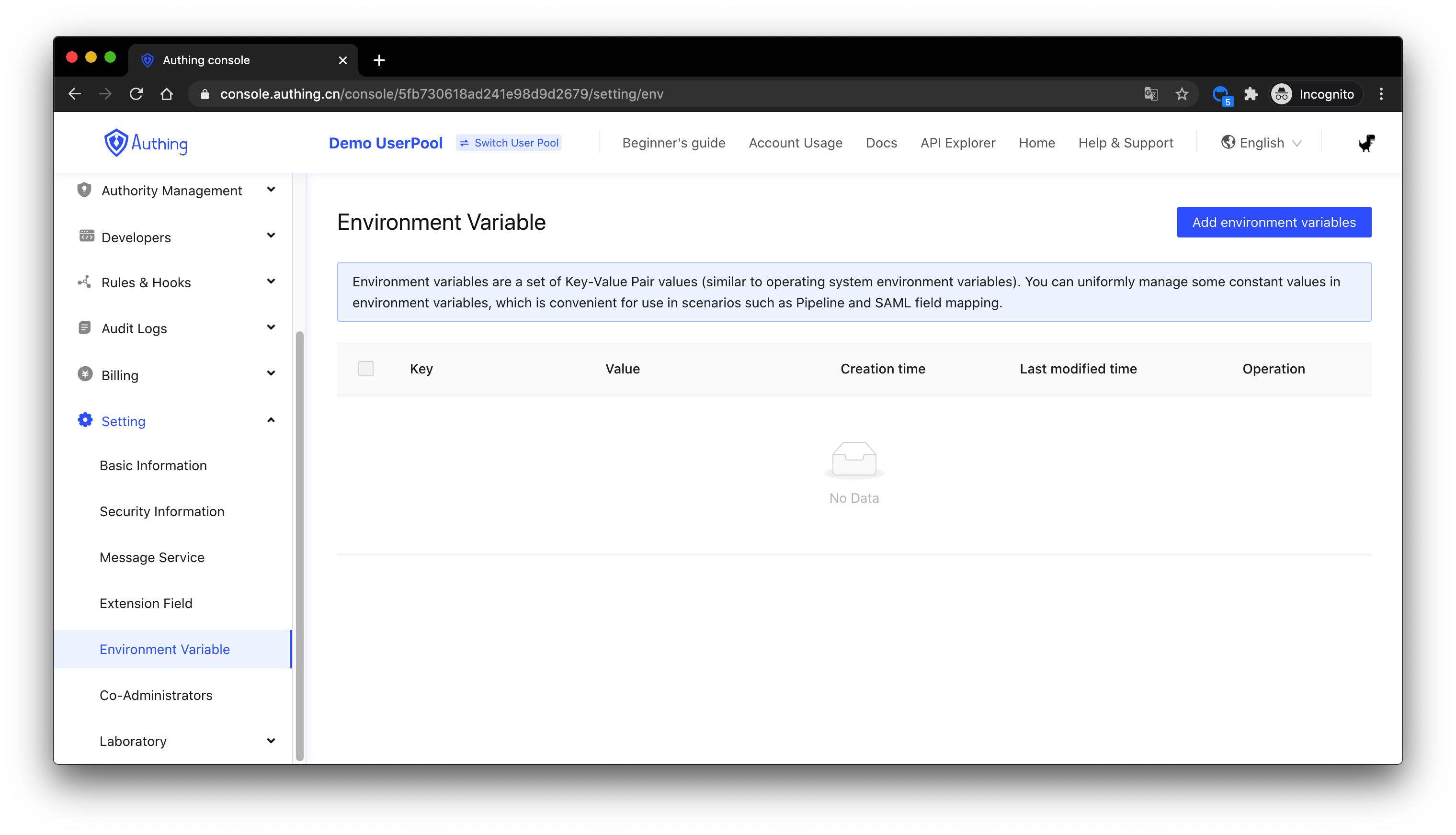Expand the Audit Logs menu chevron

(271, 327)
